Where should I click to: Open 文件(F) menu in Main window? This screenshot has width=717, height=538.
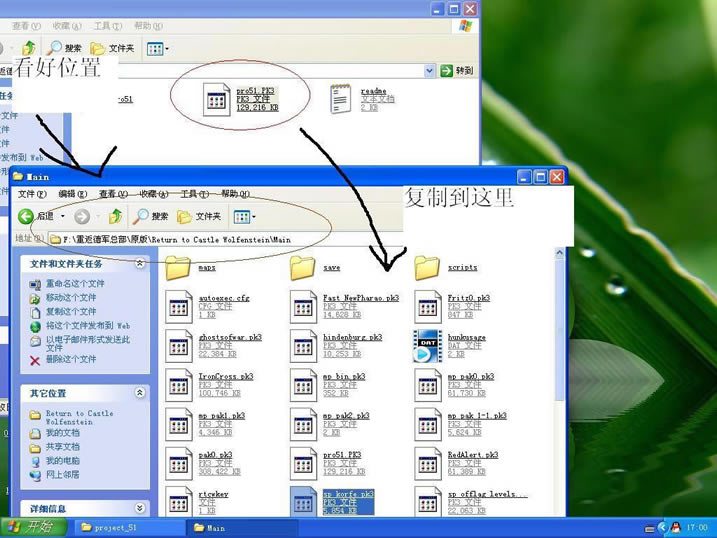pyautogui.click(x=32, y=194)
